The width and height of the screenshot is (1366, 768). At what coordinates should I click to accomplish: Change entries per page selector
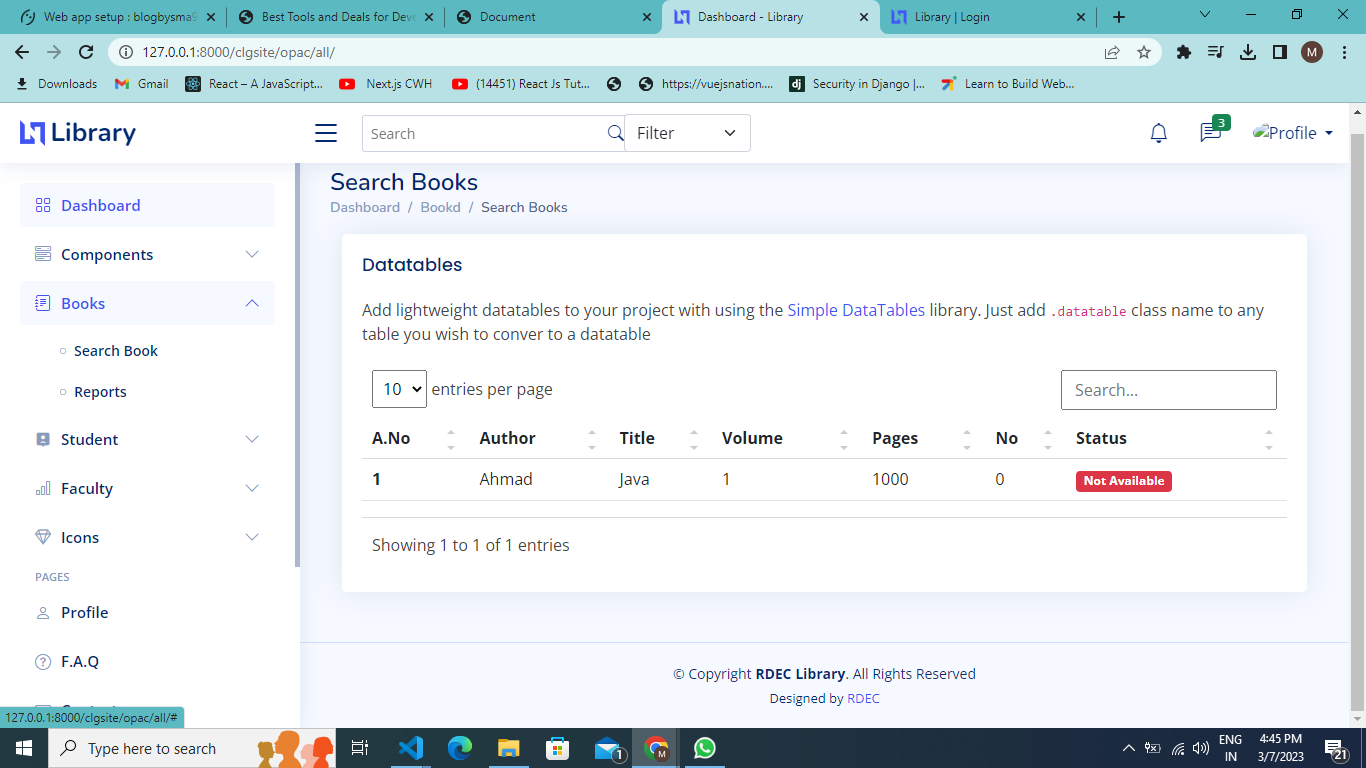pyautogui.click(x=399, y=389)
